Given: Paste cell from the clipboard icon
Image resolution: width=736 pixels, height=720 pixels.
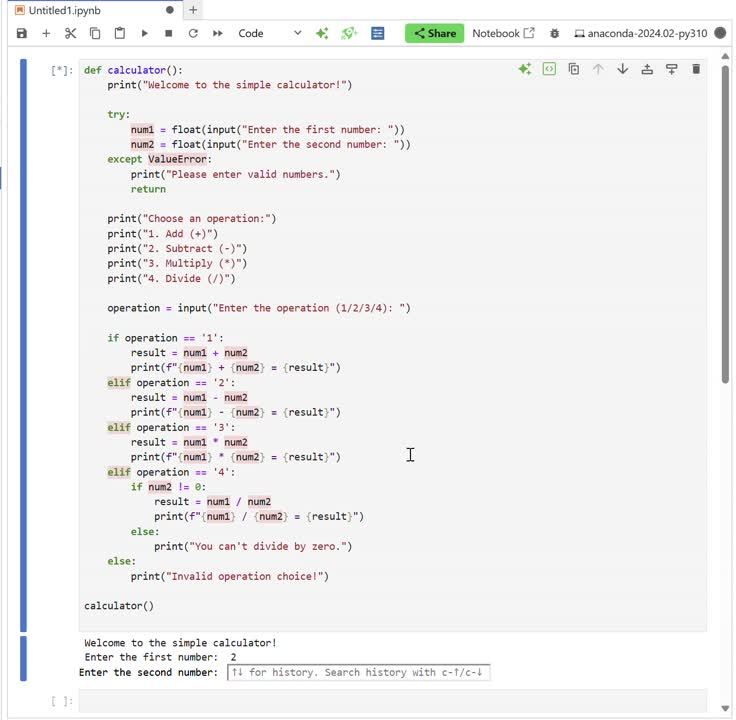Looking at the screenshot, I should [120, 33].
